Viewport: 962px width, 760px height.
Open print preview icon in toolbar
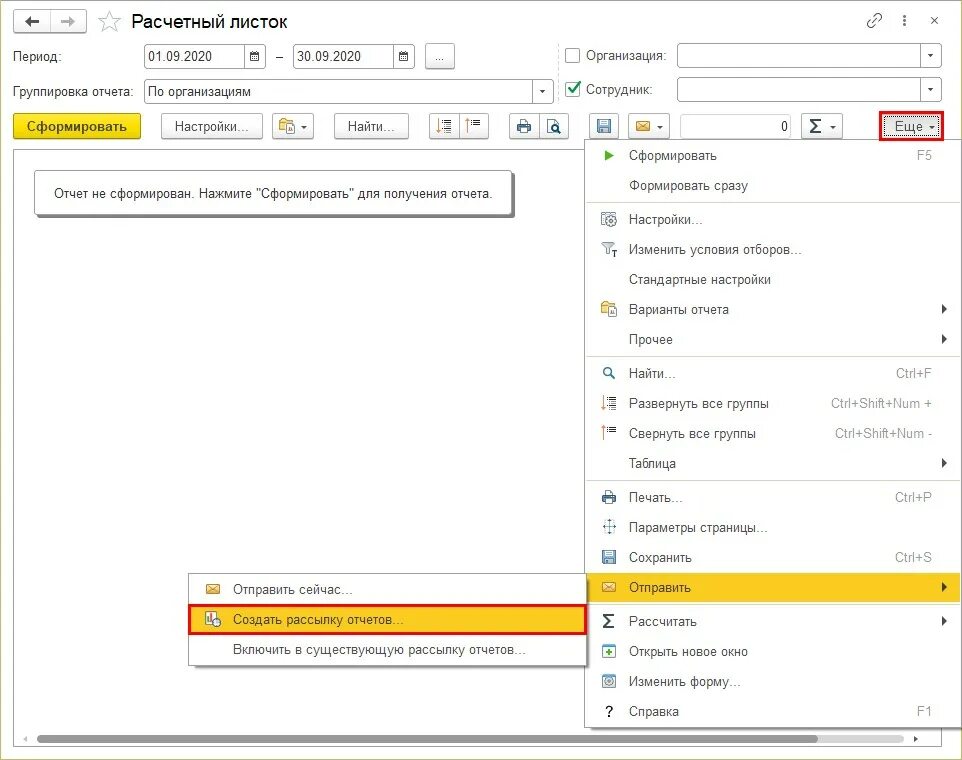tap(553, 126)
